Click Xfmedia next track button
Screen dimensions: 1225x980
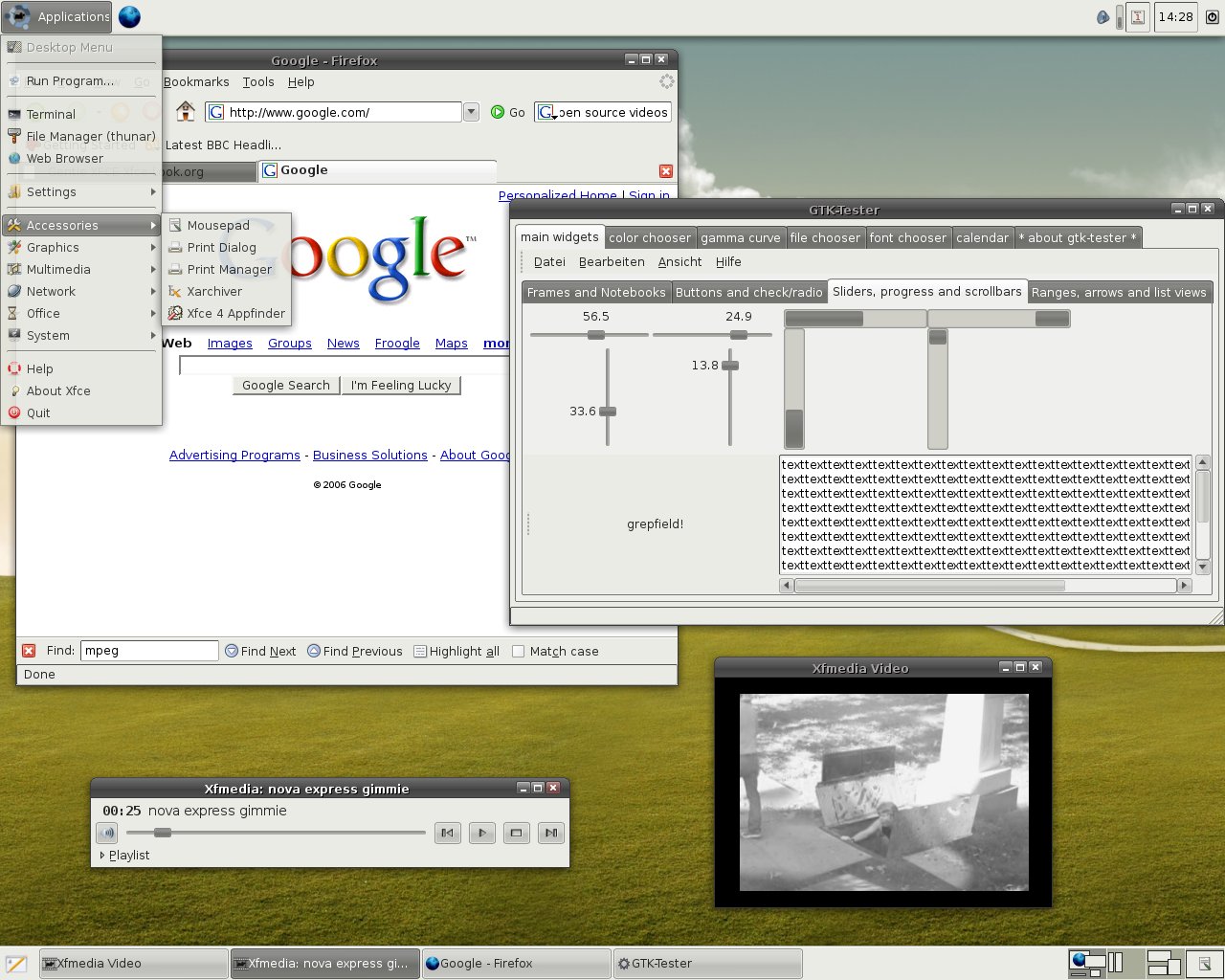pos(550,833)
